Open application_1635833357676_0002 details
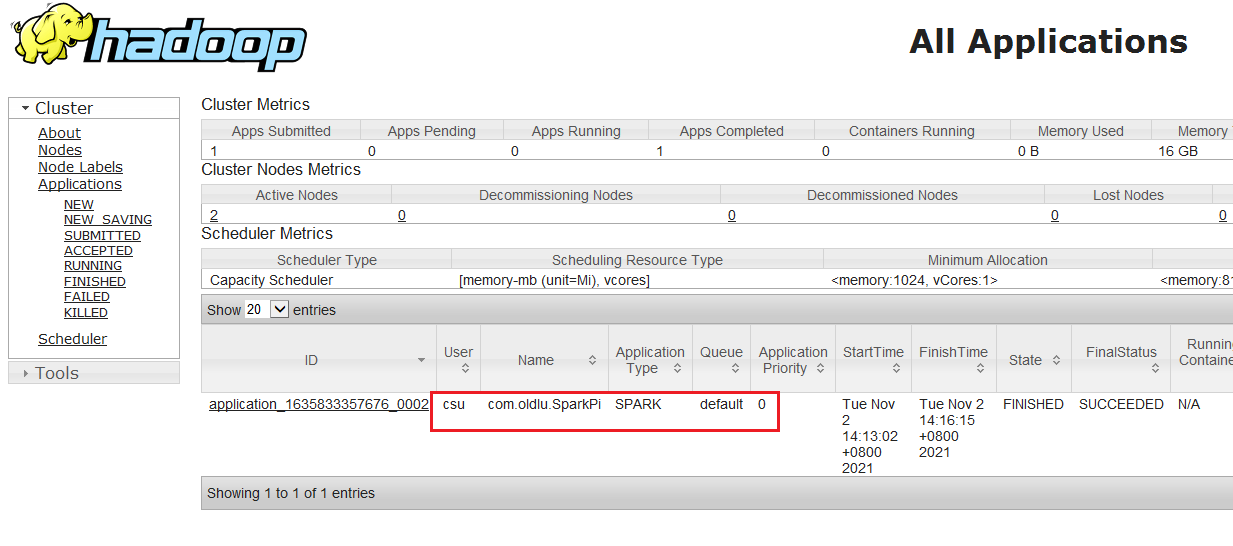The height and width of the screenshot is (546, 1233). 319,404
